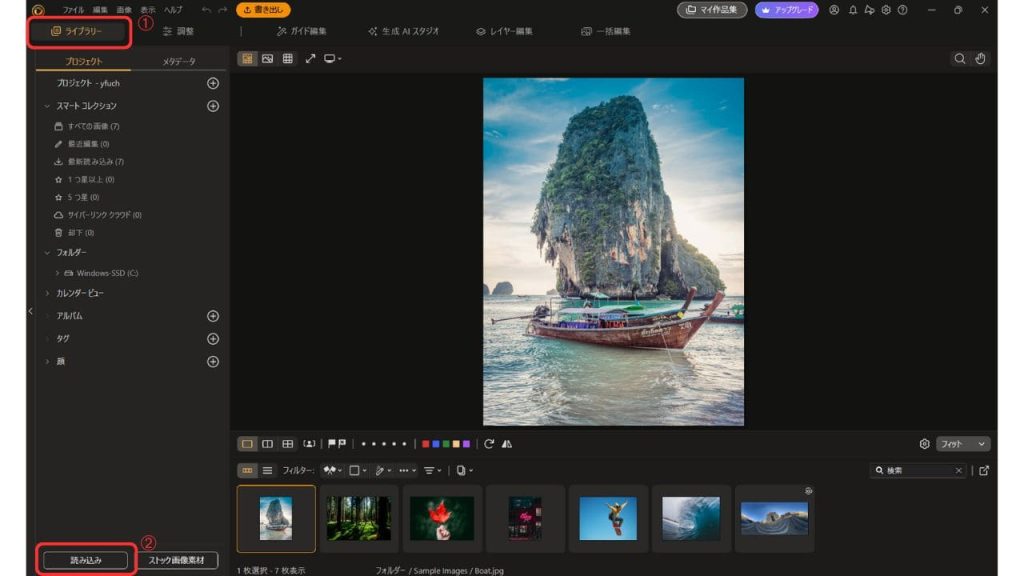The width and height of the screenshot is (1024, 576).
Task: Click the flip/mirror image icon
Action: pyautogui.click(x=506, y=444)
